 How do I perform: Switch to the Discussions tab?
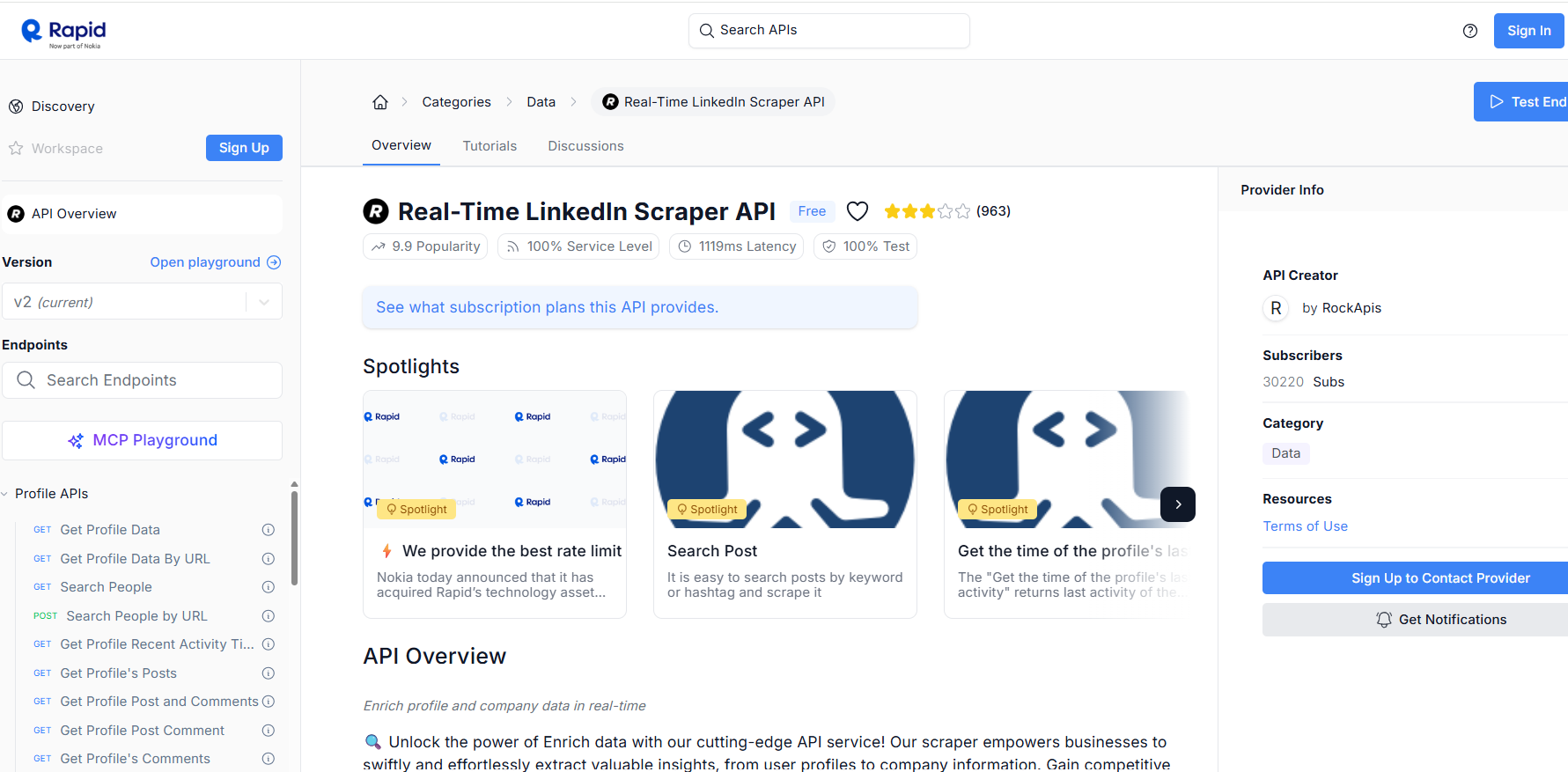(x=585, y=146)
